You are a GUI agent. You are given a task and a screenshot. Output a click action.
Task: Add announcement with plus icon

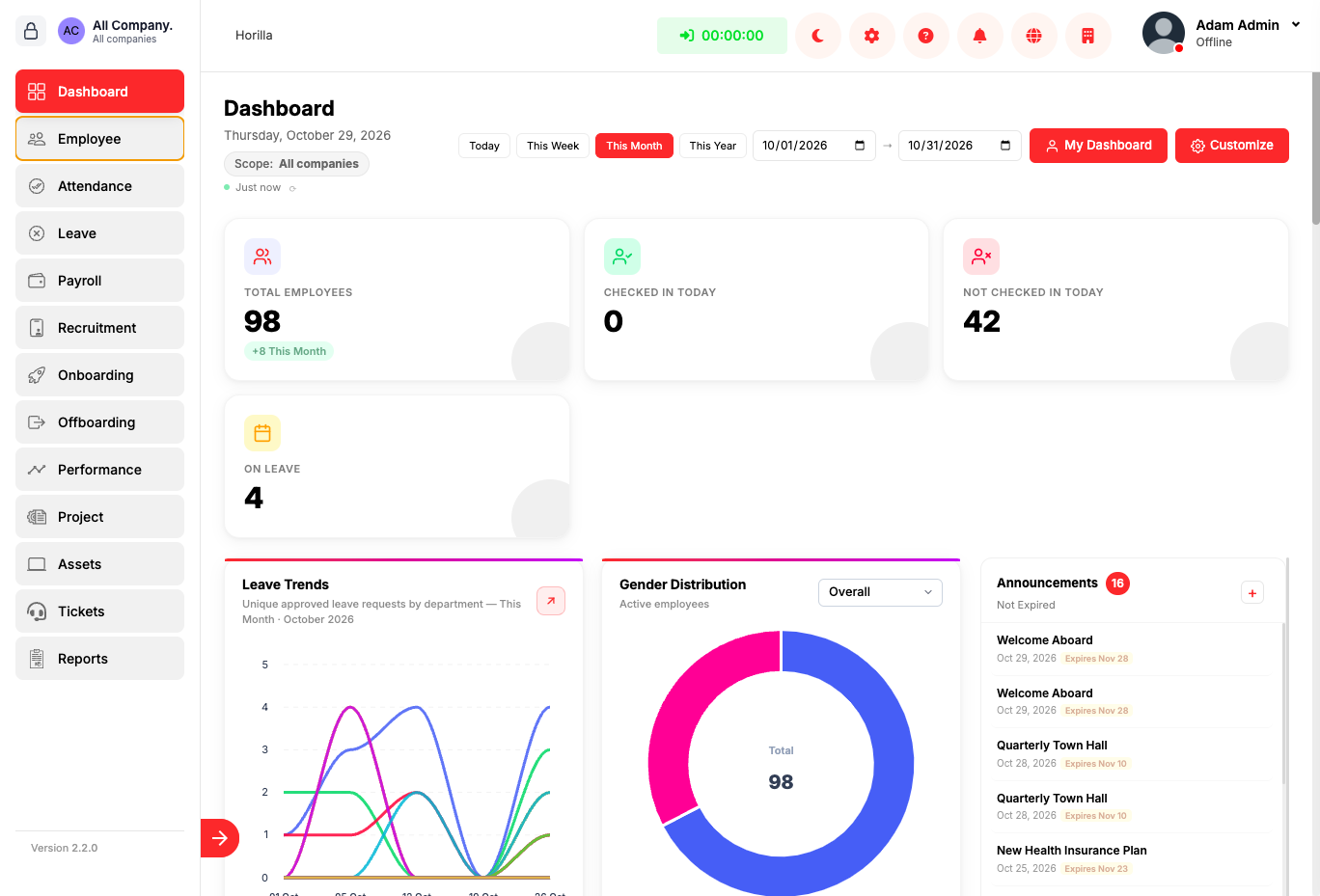1252,593
